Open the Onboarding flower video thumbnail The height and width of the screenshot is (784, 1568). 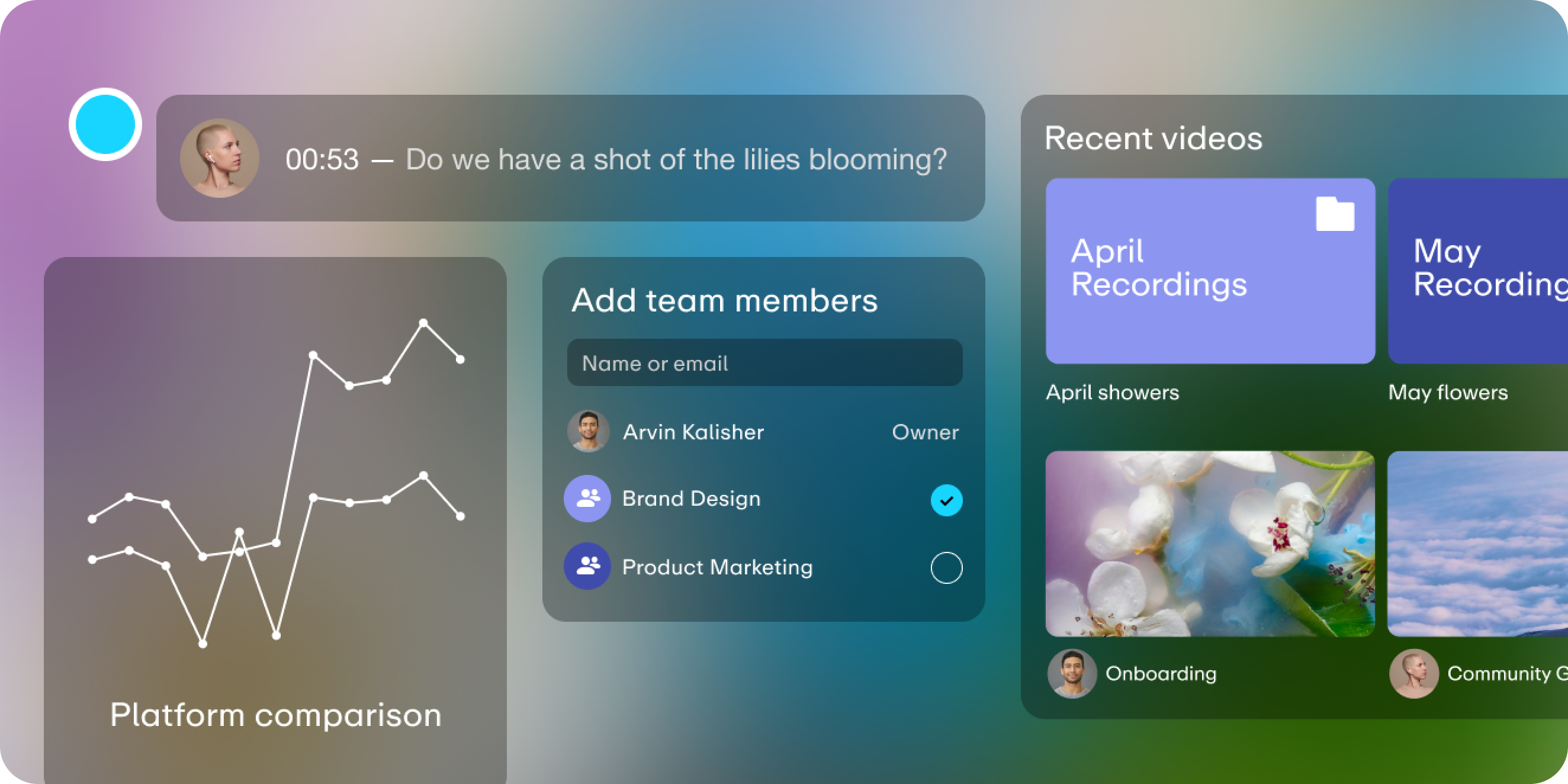point(1210,544)
